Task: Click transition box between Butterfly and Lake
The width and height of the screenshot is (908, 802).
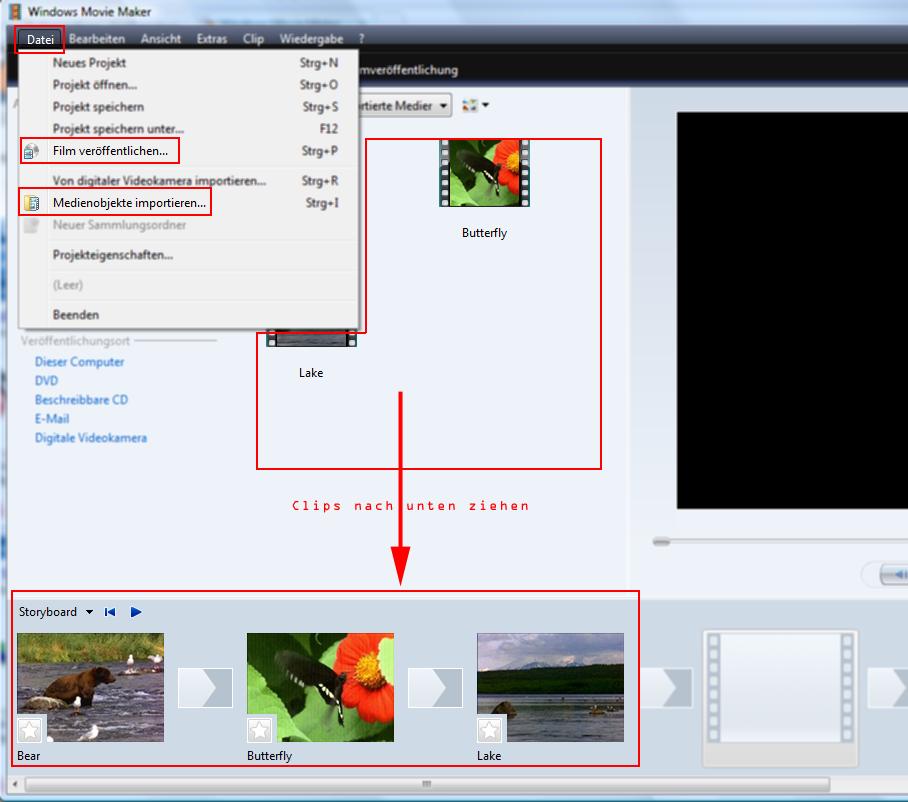Action: [435, 688]
